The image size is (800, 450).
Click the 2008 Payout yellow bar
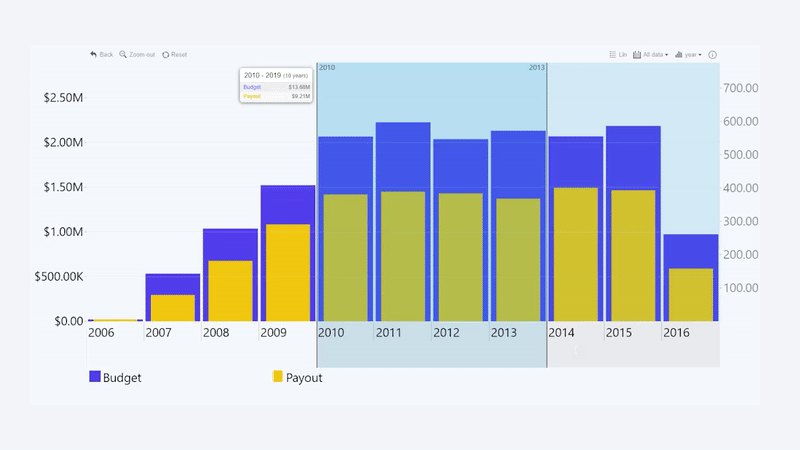(x=230, y=291)
